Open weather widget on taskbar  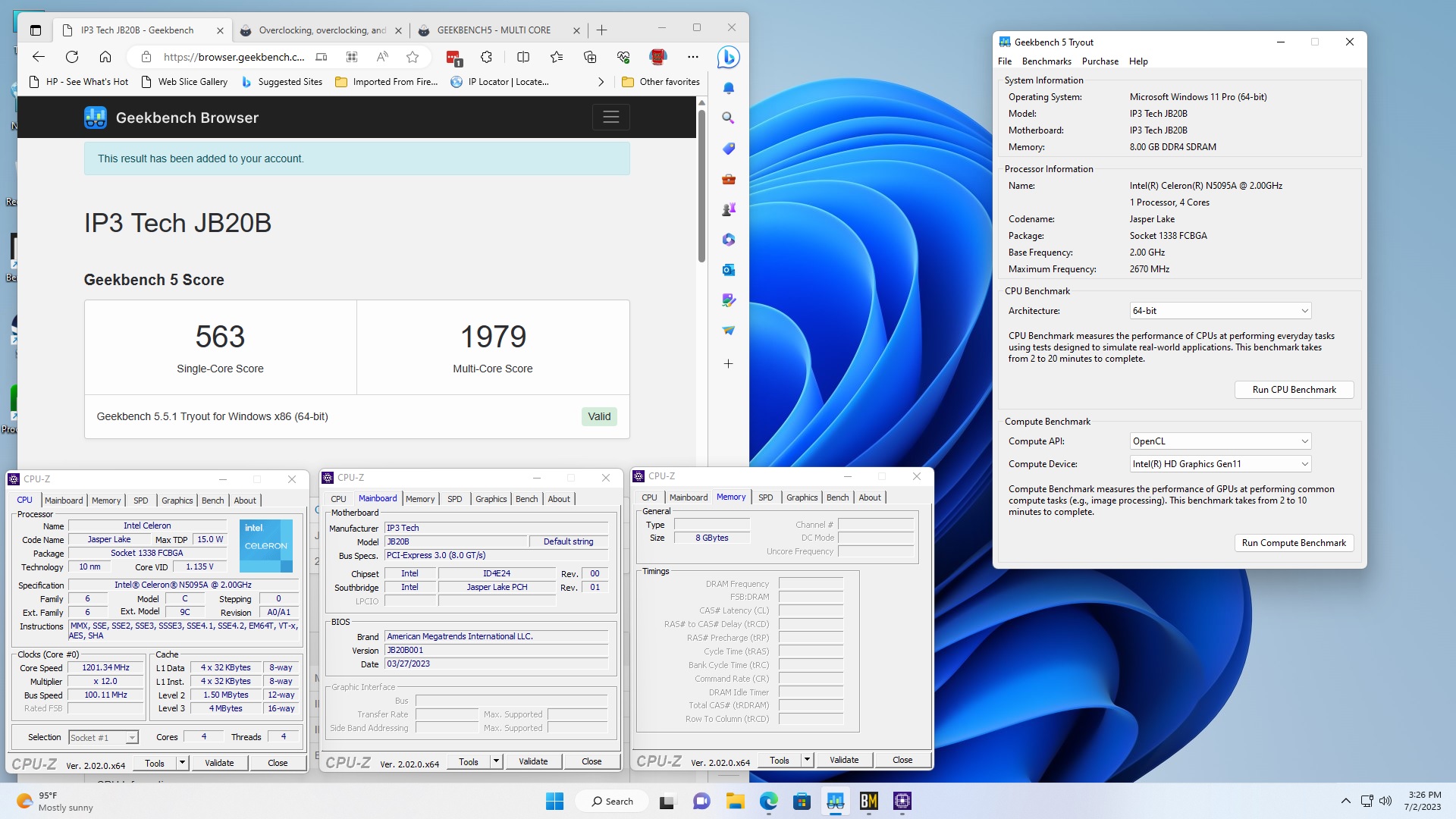click(x=55, y=802)
